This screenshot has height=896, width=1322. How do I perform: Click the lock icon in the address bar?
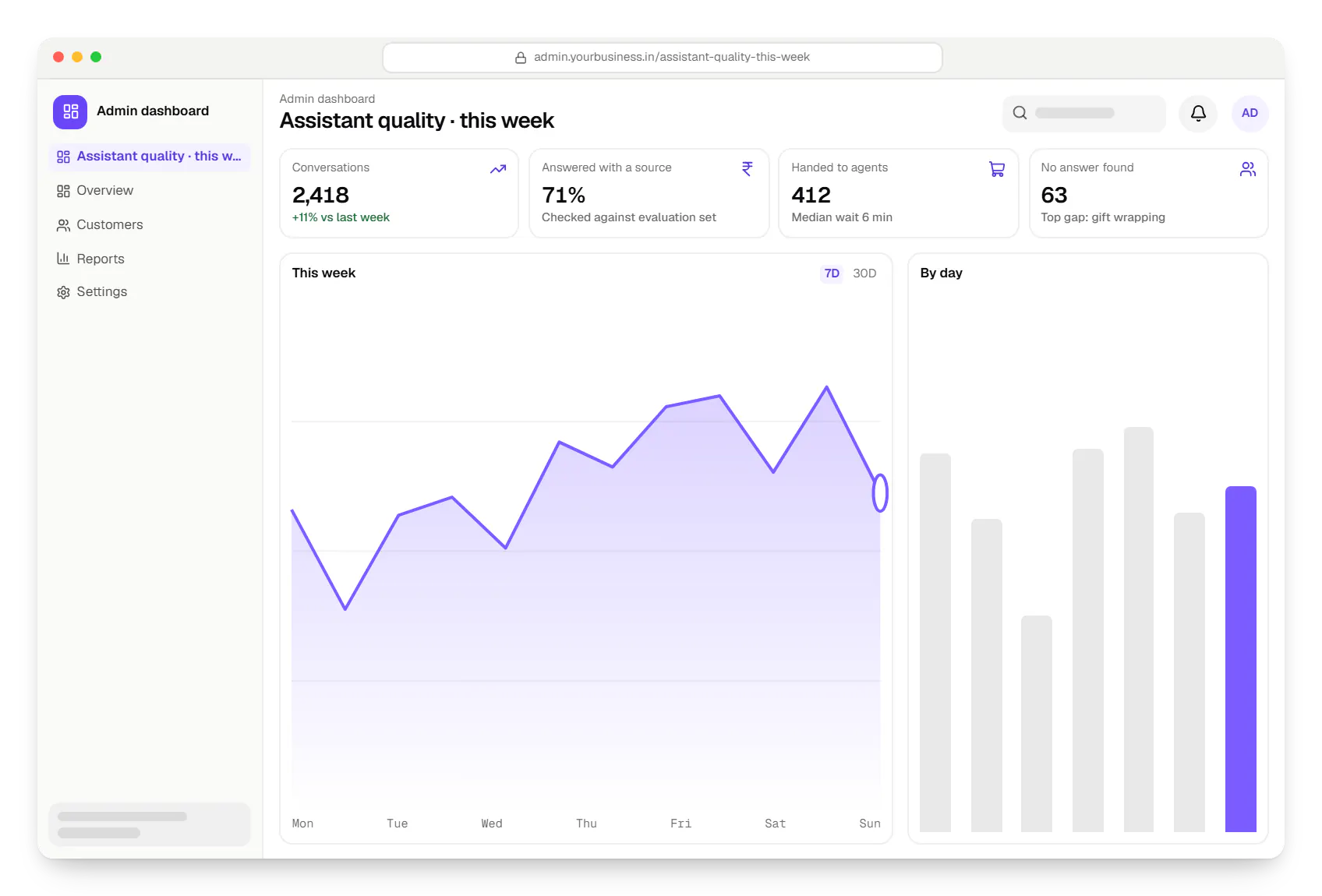tap(521, 58)
